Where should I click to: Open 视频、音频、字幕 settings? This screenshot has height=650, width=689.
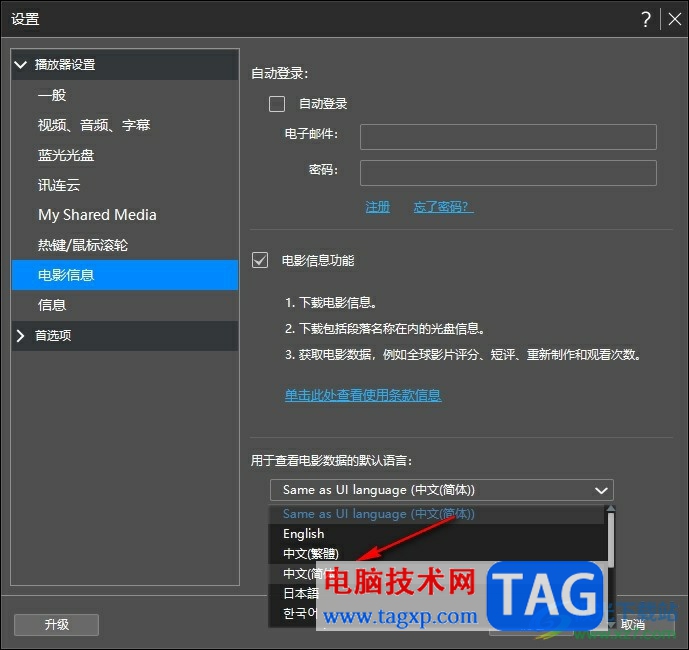pos(125,125)
